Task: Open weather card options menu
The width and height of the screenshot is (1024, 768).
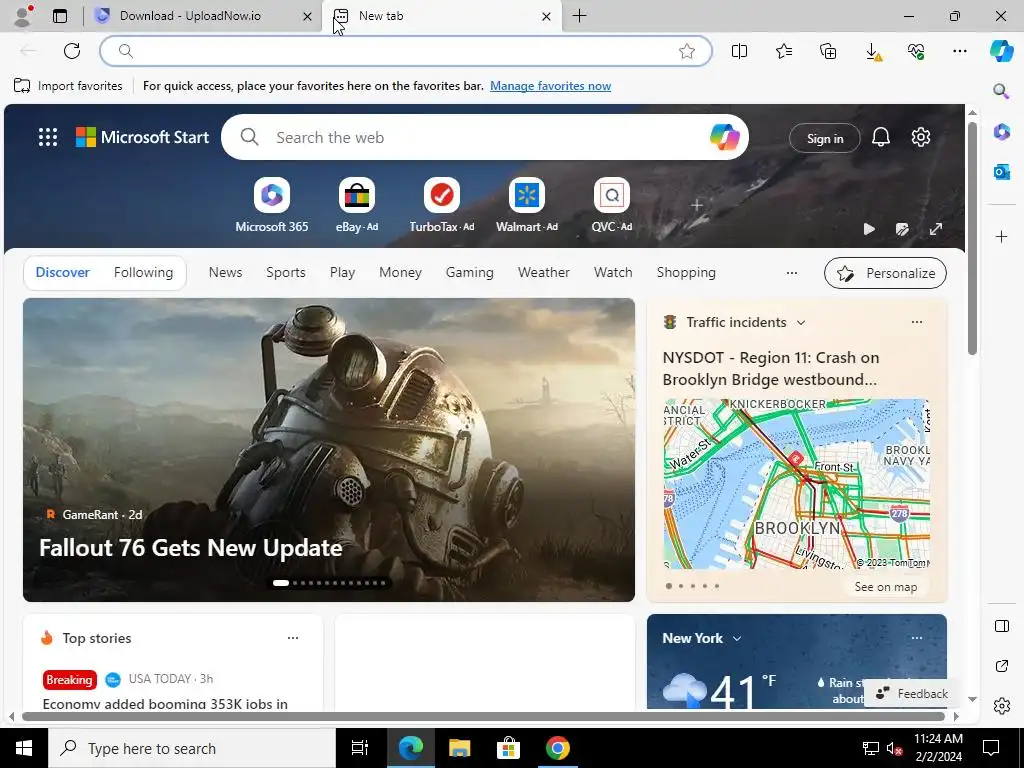Action: tap(916, 638)
